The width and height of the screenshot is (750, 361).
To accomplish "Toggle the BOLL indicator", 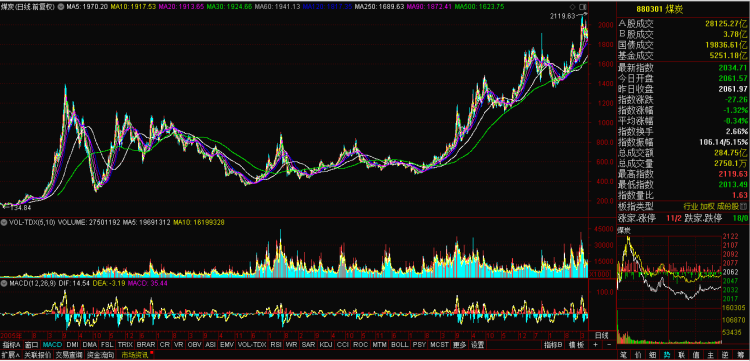I will tap(400, 345).
